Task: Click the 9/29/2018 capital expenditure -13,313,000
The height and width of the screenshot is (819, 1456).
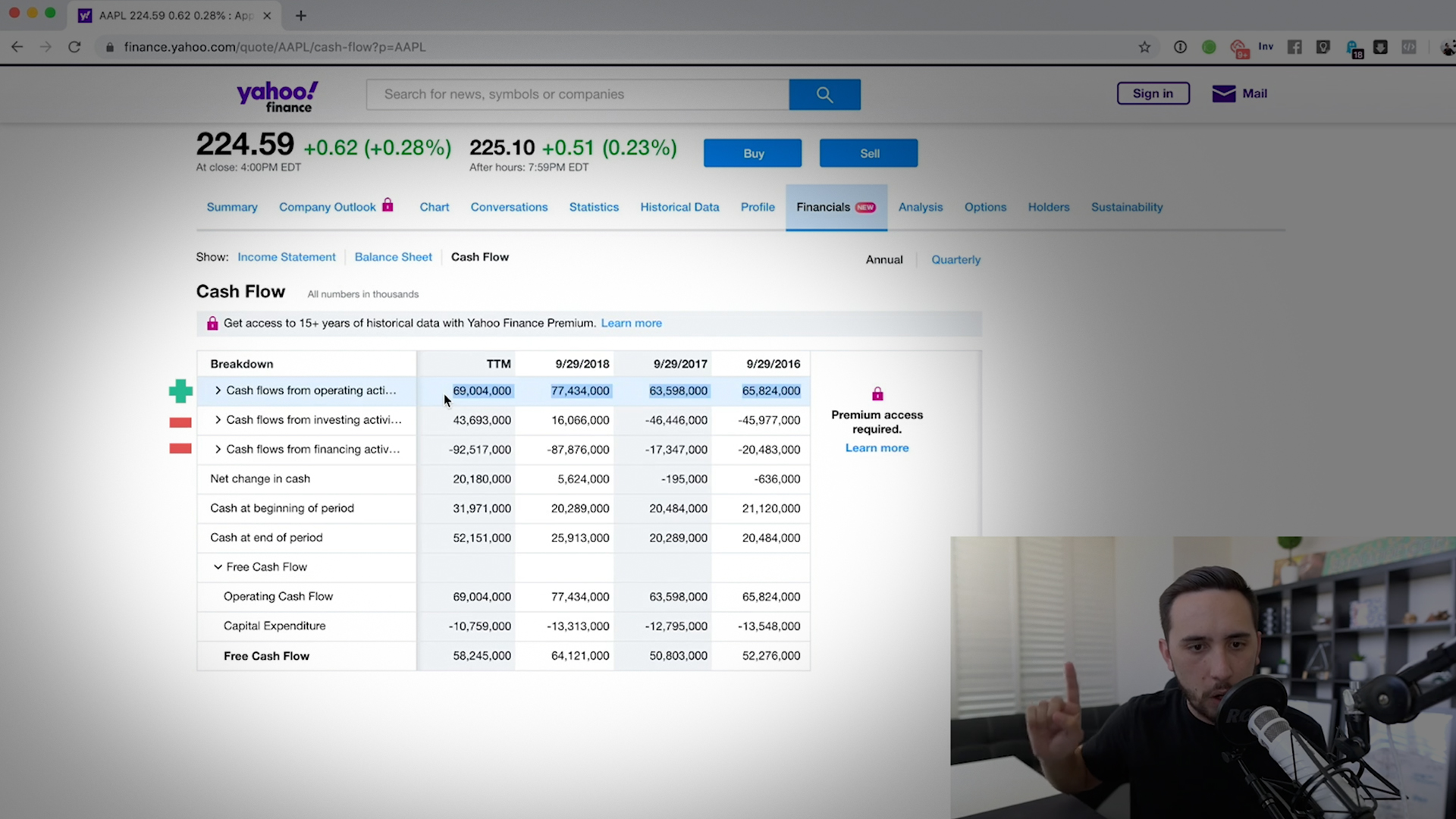Action: coord(578,626)
